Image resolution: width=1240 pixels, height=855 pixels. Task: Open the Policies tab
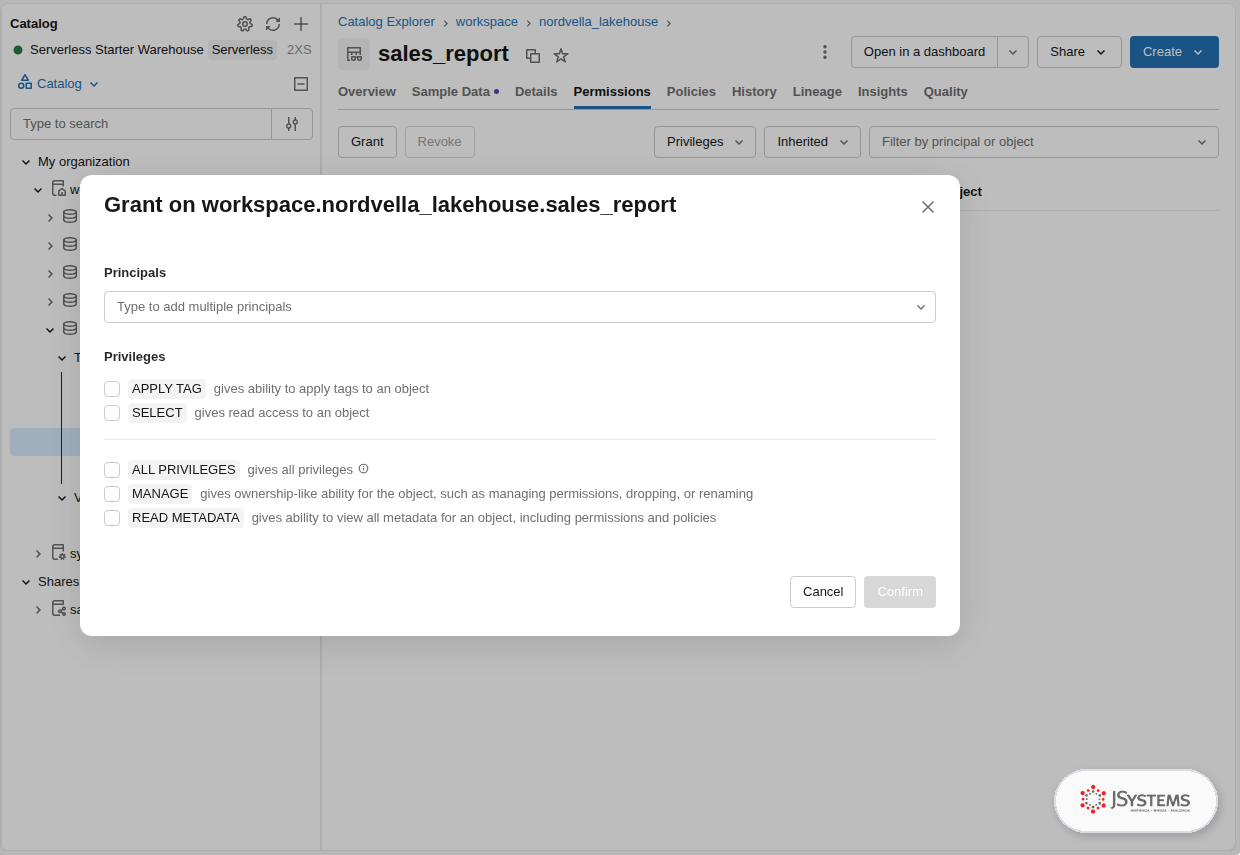691,92
